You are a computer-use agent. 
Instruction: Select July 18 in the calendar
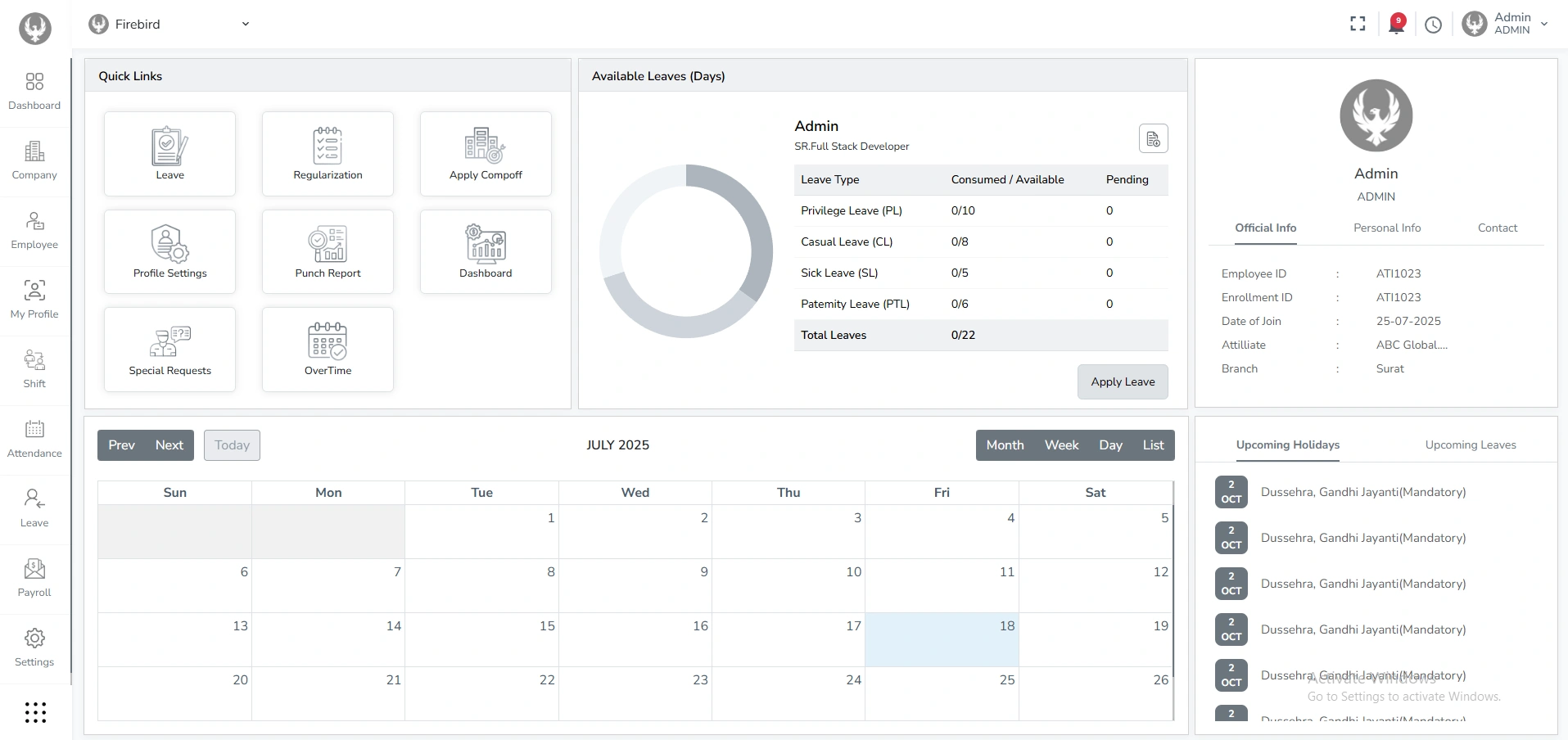point(942,639)
